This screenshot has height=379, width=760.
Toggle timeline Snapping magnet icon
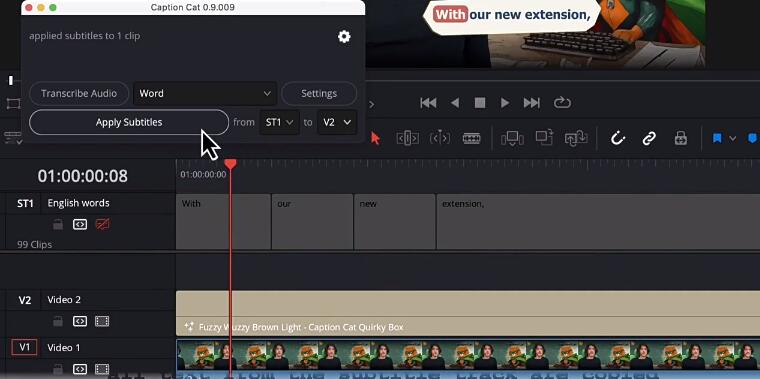tap(618, 138)
